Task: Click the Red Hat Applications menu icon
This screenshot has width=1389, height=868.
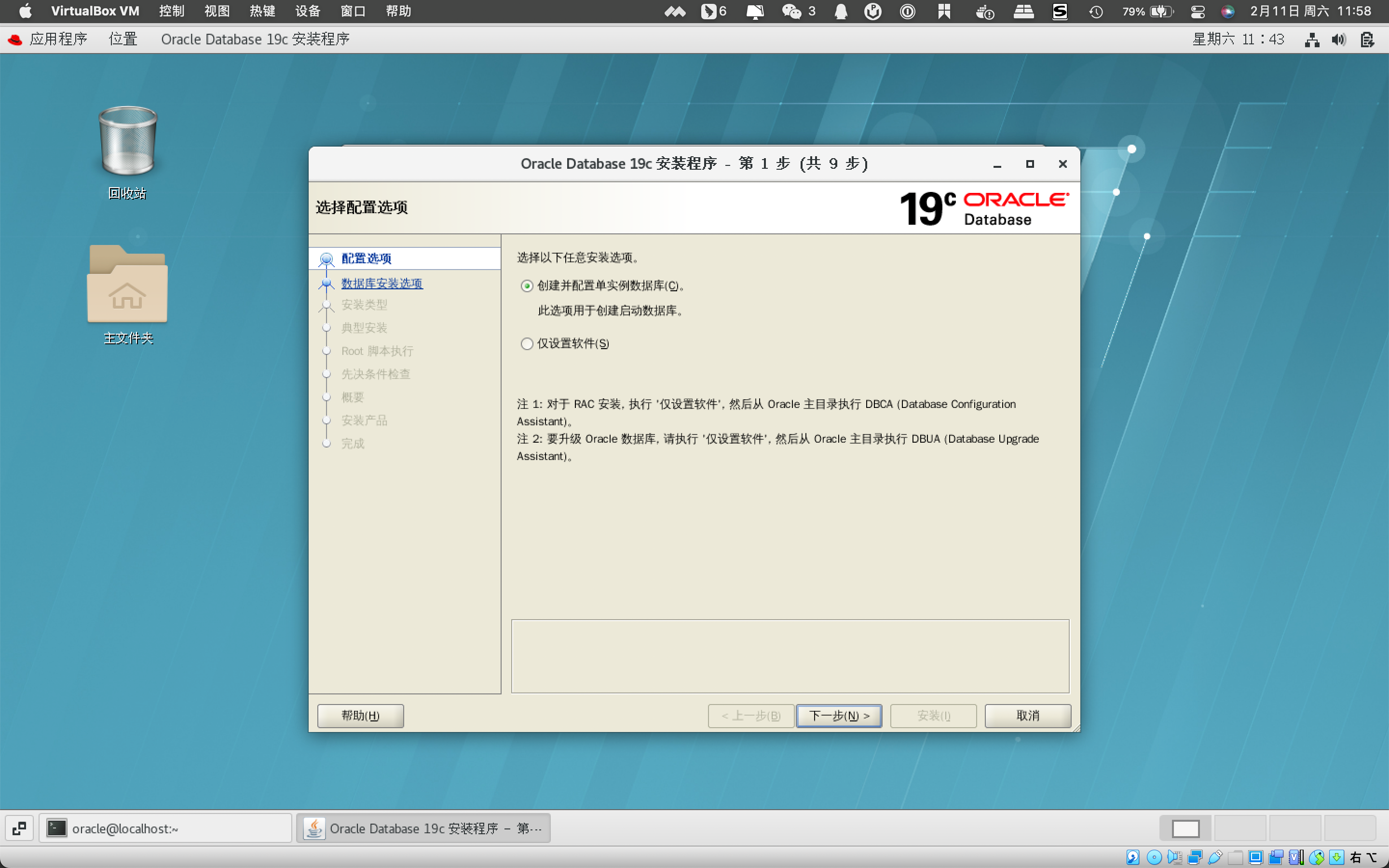Action: (x=15, y=39)
